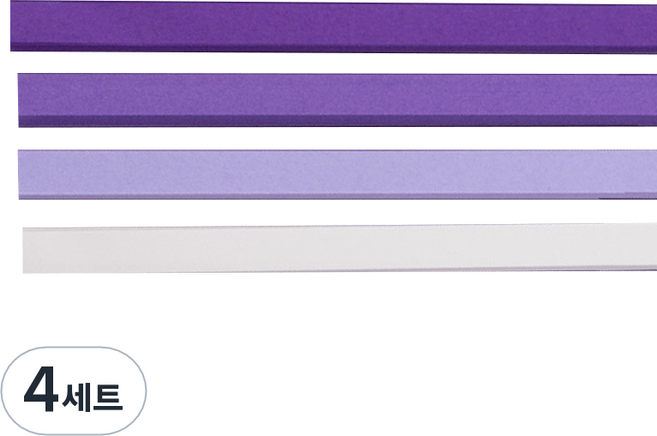Click the folded lower edge of darkest strip
This screenshot has height=436, width=657.
point(334,47)
